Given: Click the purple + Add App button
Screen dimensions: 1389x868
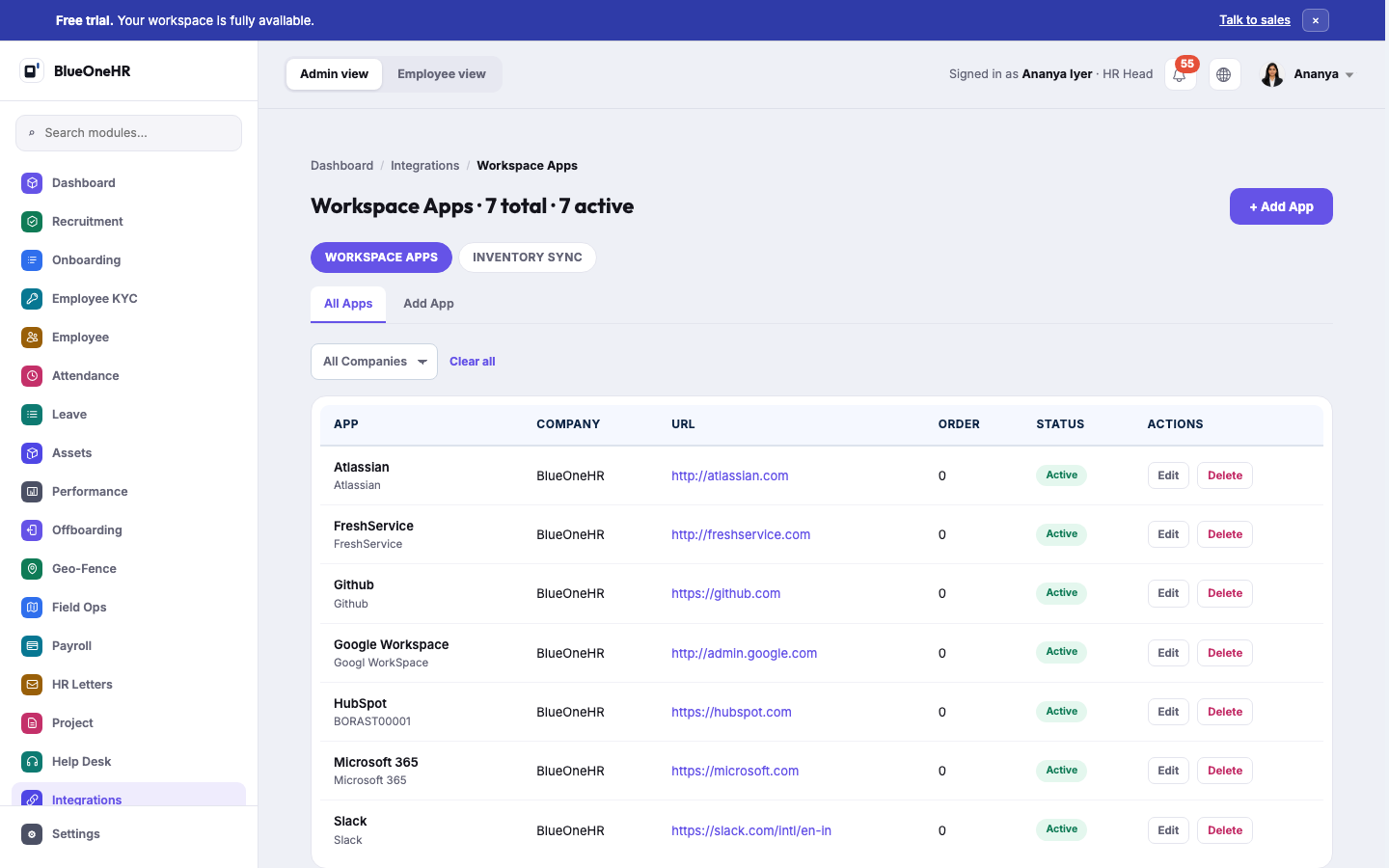Looking at the screenshot, I should tap(1281, 206).
